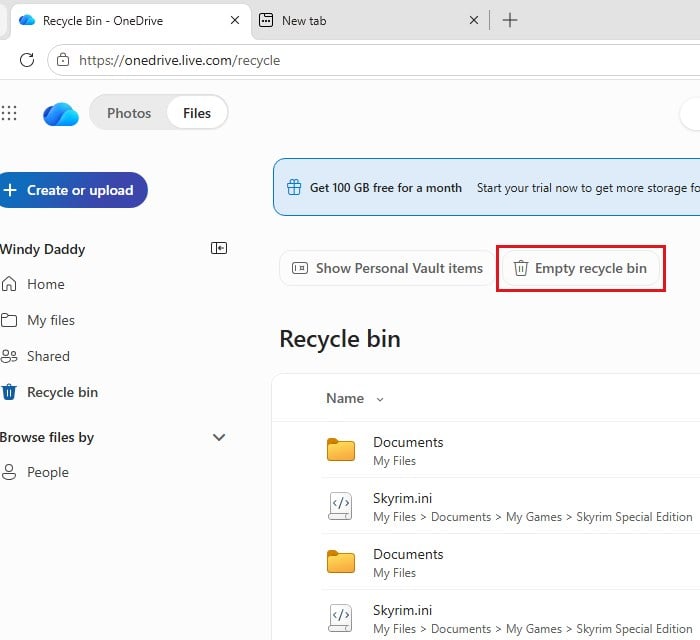Image resolution: width=700 pixels, height=640 pixels.
Task: Switch to the Files view
Action: point(197,113)
